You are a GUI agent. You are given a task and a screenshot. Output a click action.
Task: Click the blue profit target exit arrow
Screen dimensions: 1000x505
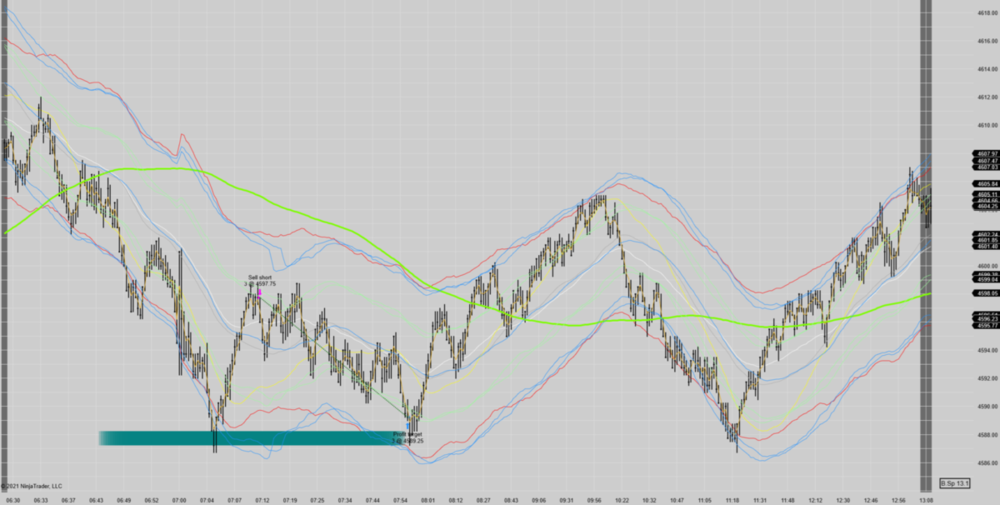click(x=408, y=427)
